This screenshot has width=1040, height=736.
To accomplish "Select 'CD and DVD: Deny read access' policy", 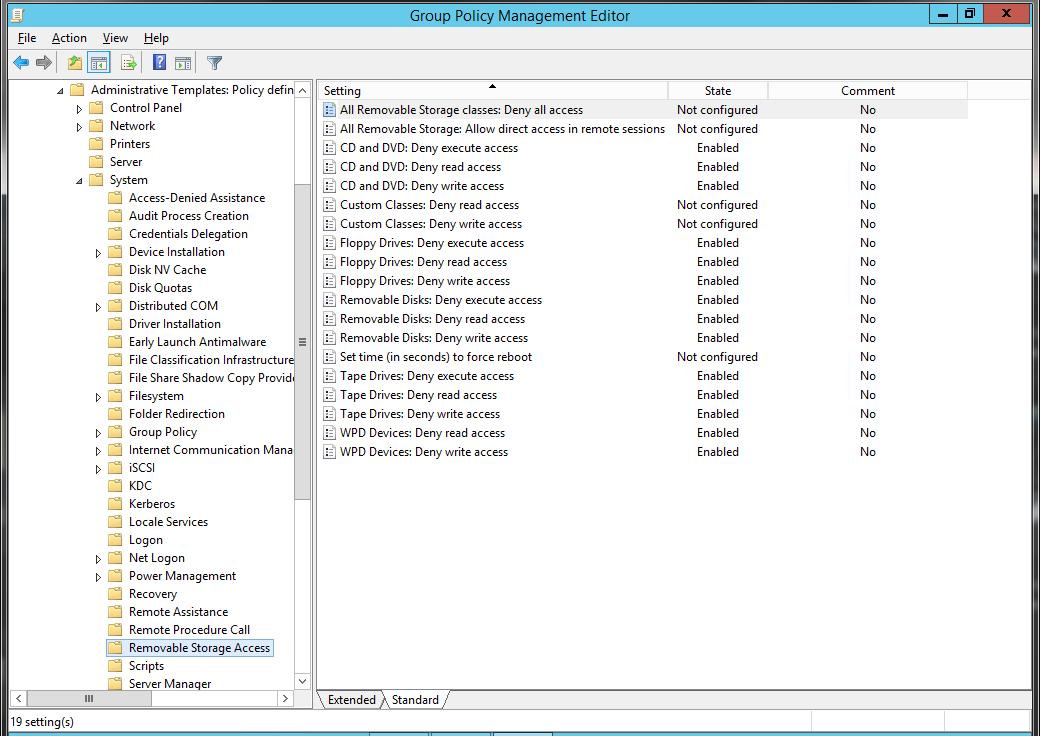I will click(420, 167).
